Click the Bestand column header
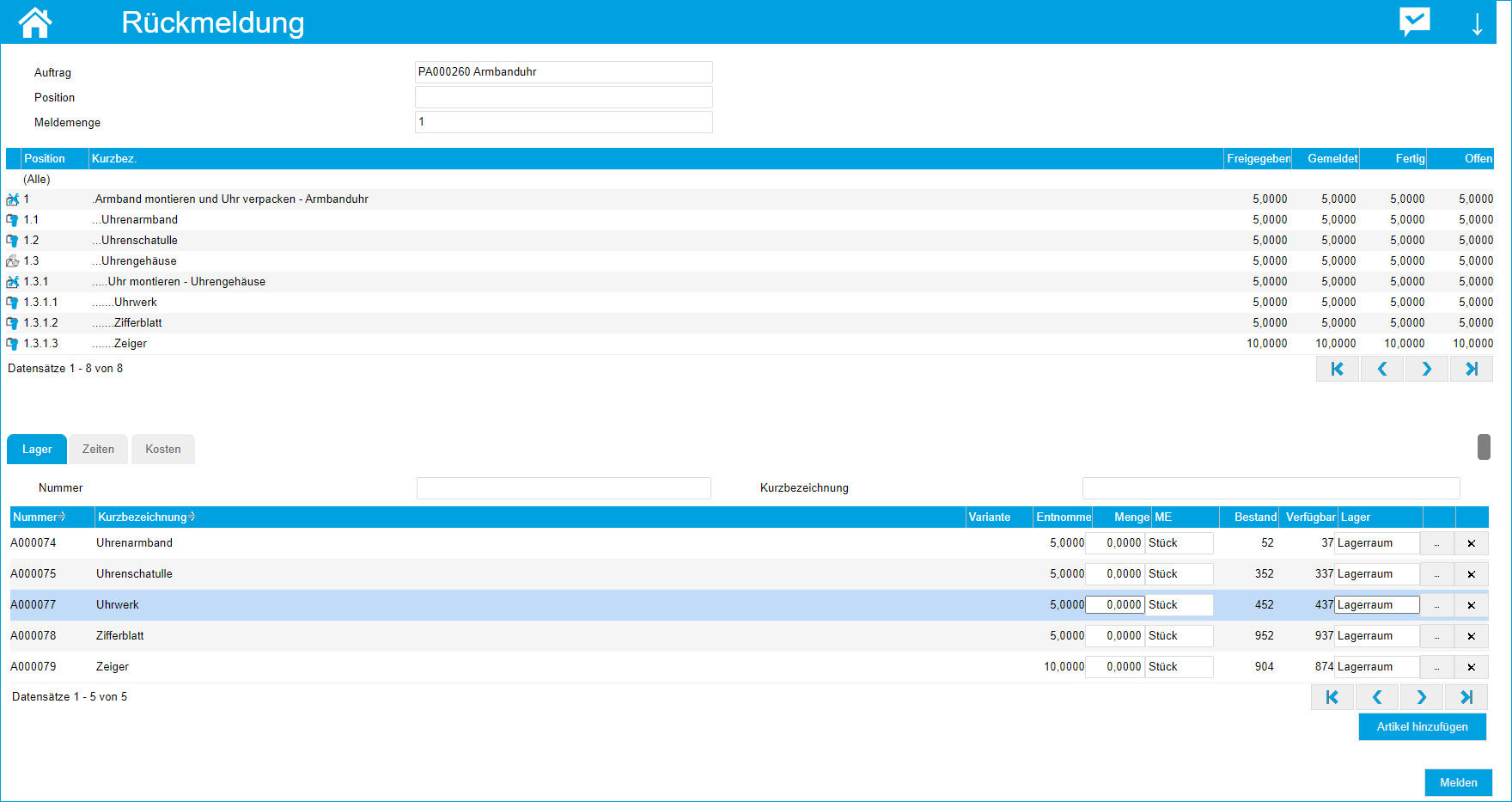This screenshot has width=1512, height=802. coord(1249,517)
